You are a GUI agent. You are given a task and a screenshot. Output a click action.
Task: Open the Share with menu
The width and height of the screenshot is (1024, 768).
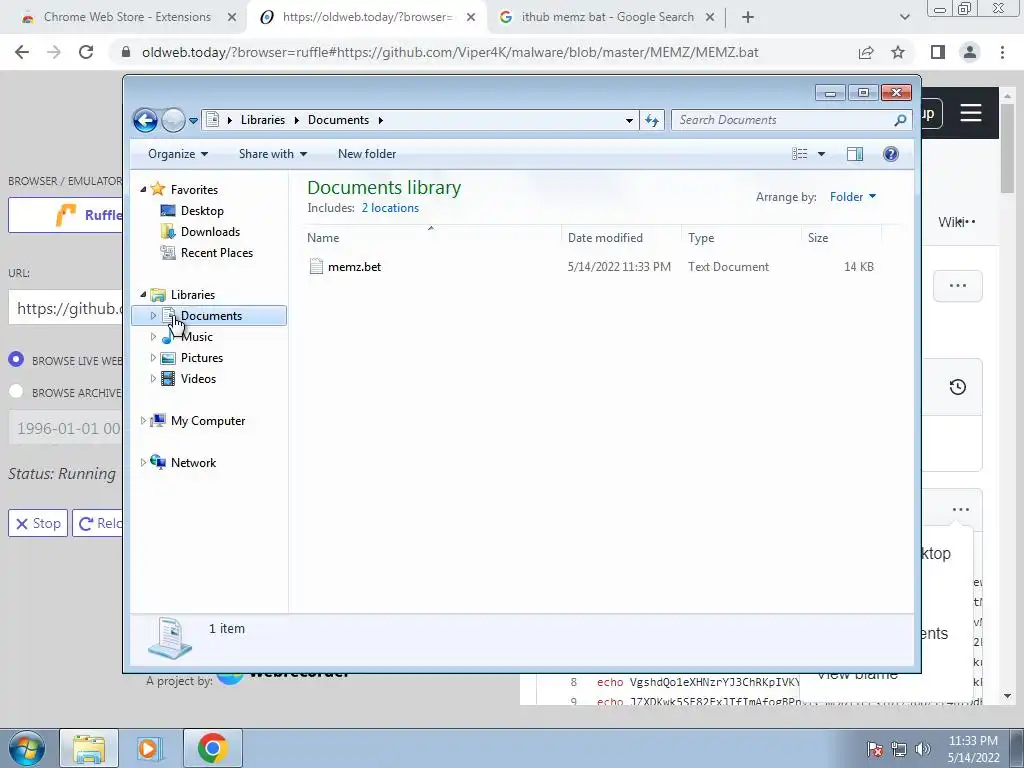(x=272, y=154)
